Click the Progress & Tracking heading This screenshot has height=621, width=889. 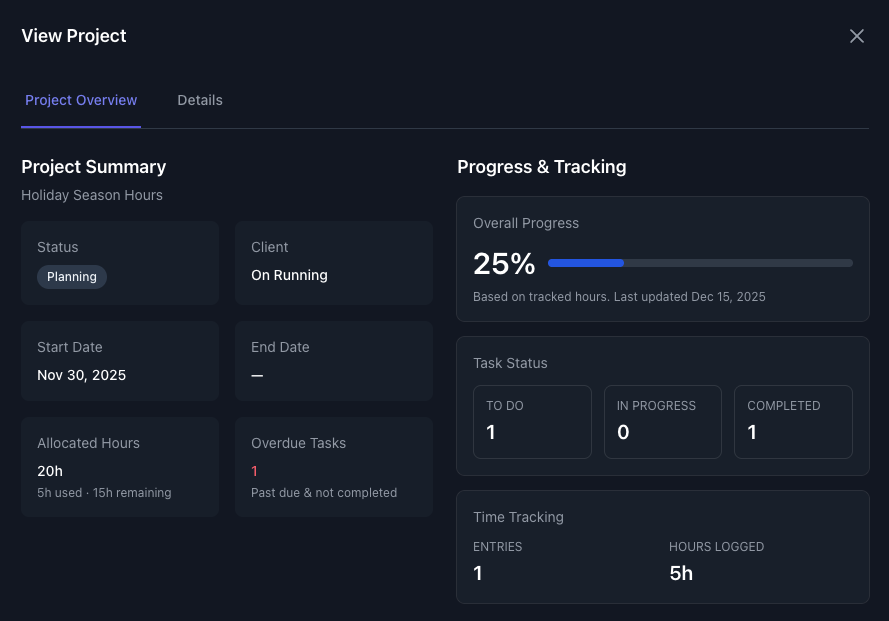pyautogui.click(x=541, y=167)
